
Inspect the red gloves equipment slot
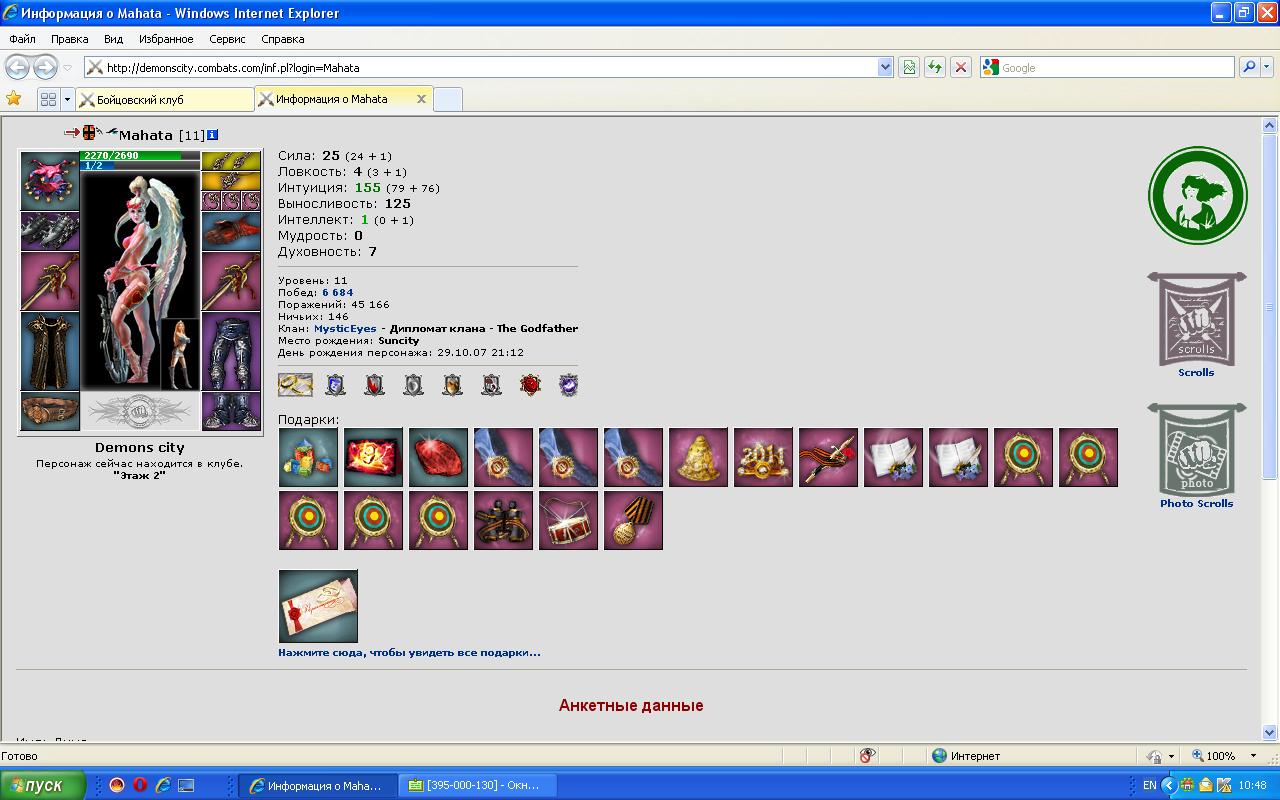(231, 231)
